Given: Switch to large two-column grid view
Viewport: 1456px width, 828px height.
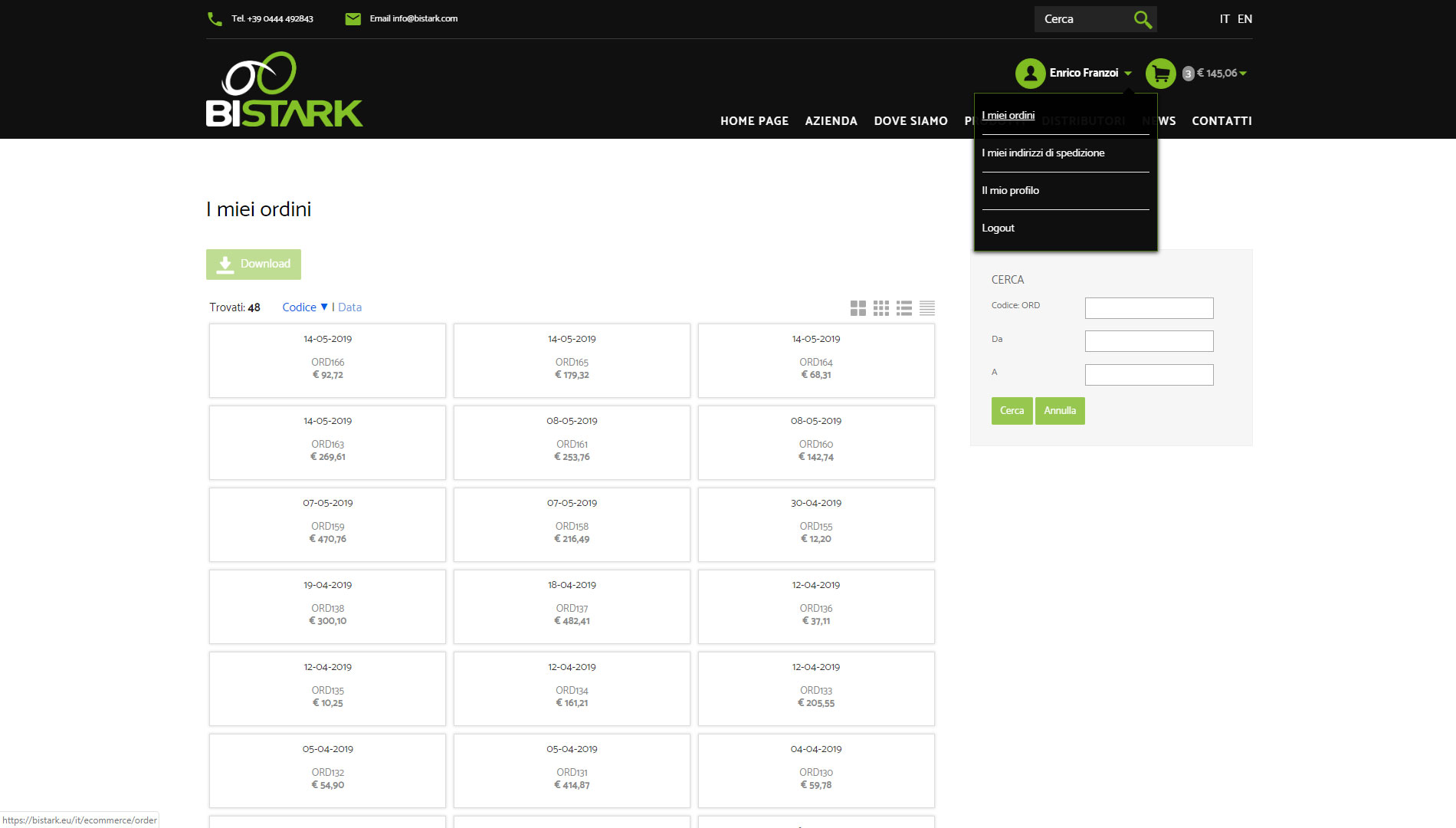Looking at the screenshot, I should tap(858, 308).
